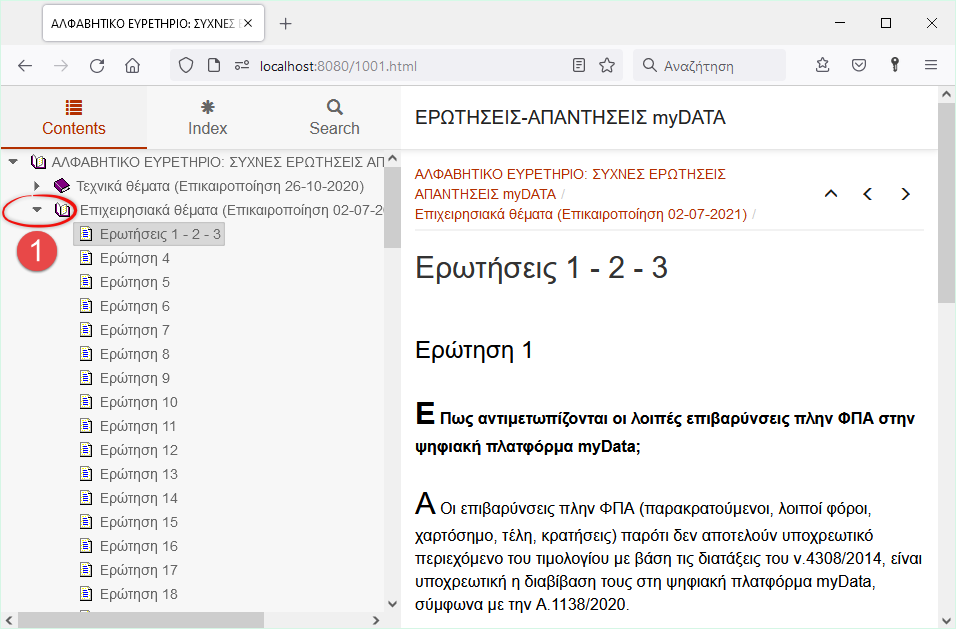Follow the ΑΛΦΑΒΗΤΙΚΟ ΕΥΡΕΤΗΡΙΟ breadcrumb link
This screenshot has width=956, height=629.
(x=570, y=184)
